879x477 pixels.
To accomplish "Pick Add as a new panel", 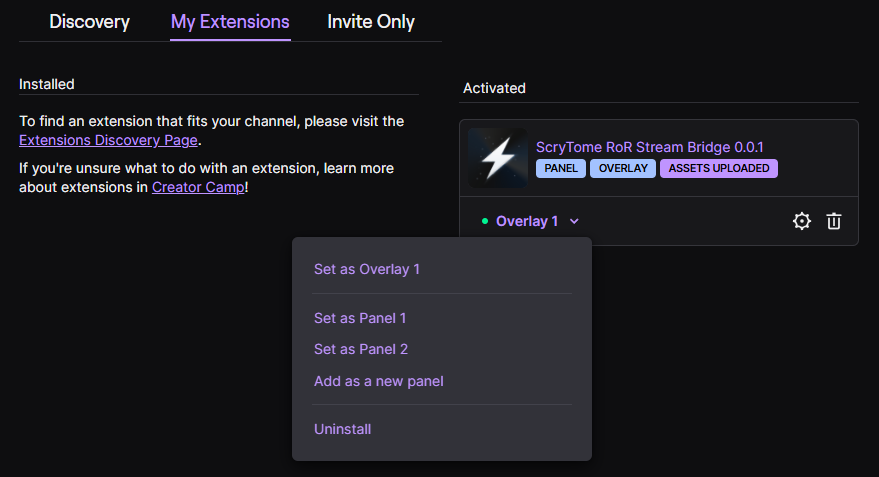I will [x=378, y=381].
